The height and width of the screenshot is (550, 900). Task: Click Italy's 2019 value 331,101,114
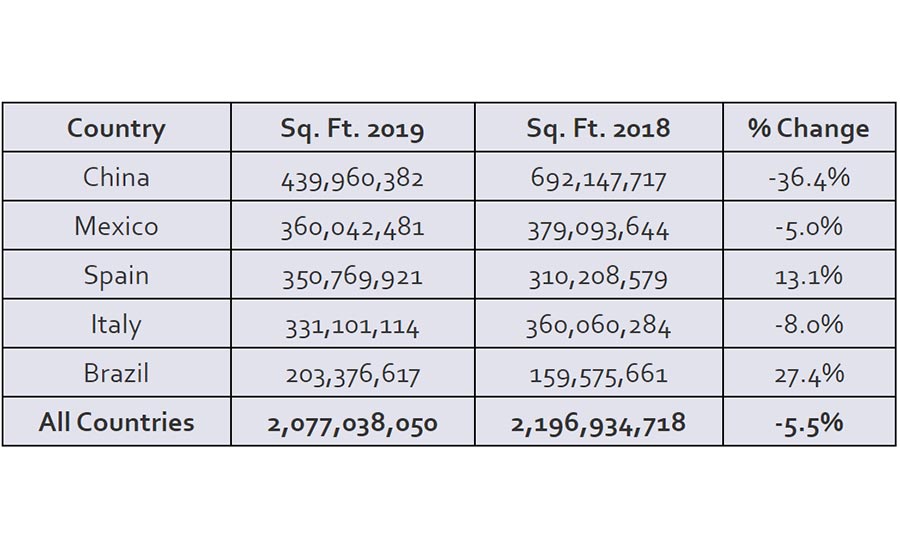[x=352, y=326]
